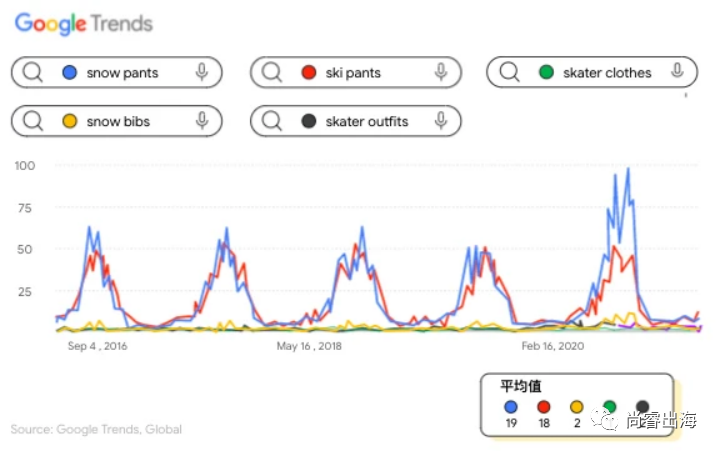Click the Google Trends logo
Screen dimensions: 720x452
coord(83,23)
